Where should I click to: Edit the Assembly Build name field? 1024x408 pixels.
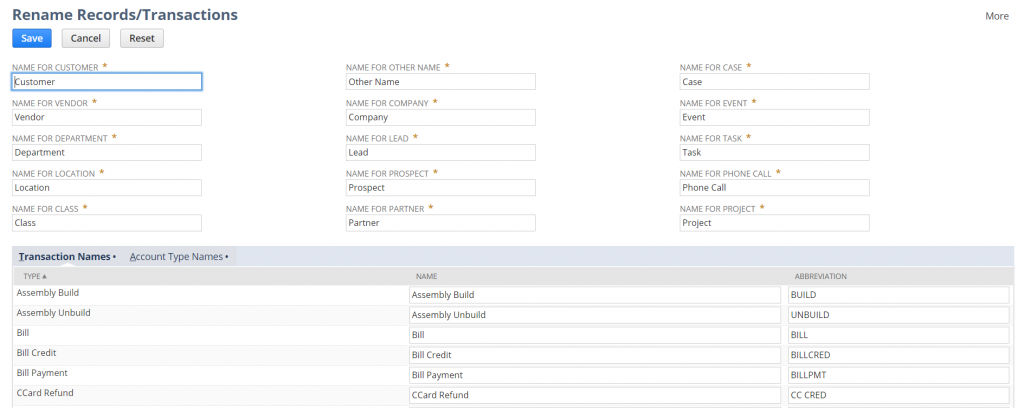click(x=595, y=295)
